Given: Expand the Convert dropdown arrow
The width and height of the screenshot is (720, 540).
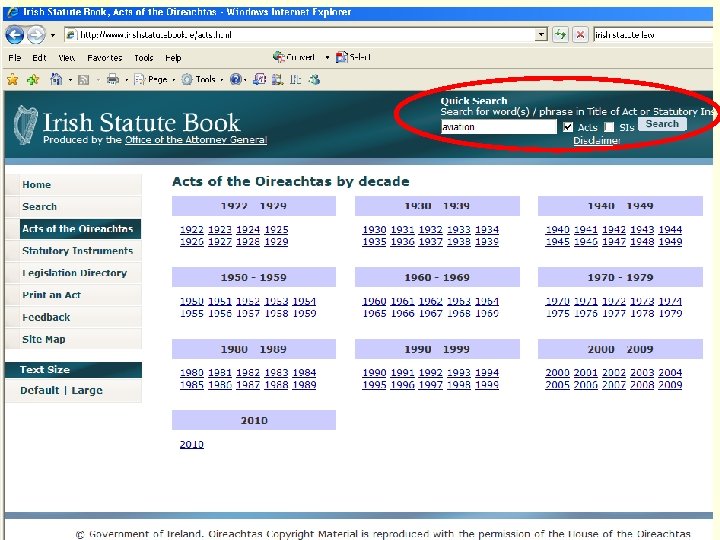Looking at the screenshot, I should coord(327,57).
